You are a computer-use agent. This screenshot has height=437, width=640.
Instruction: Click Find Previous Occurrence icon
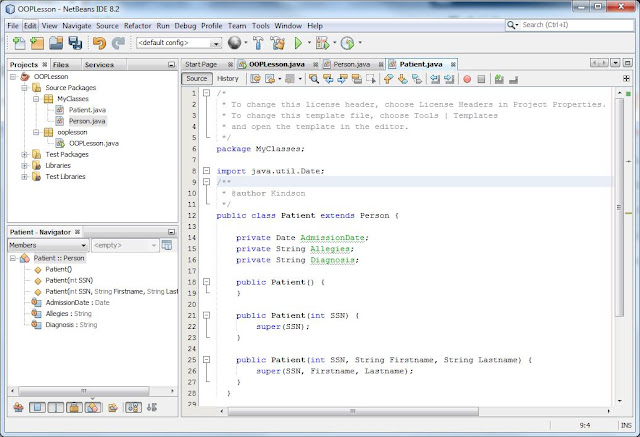(328, 79)
